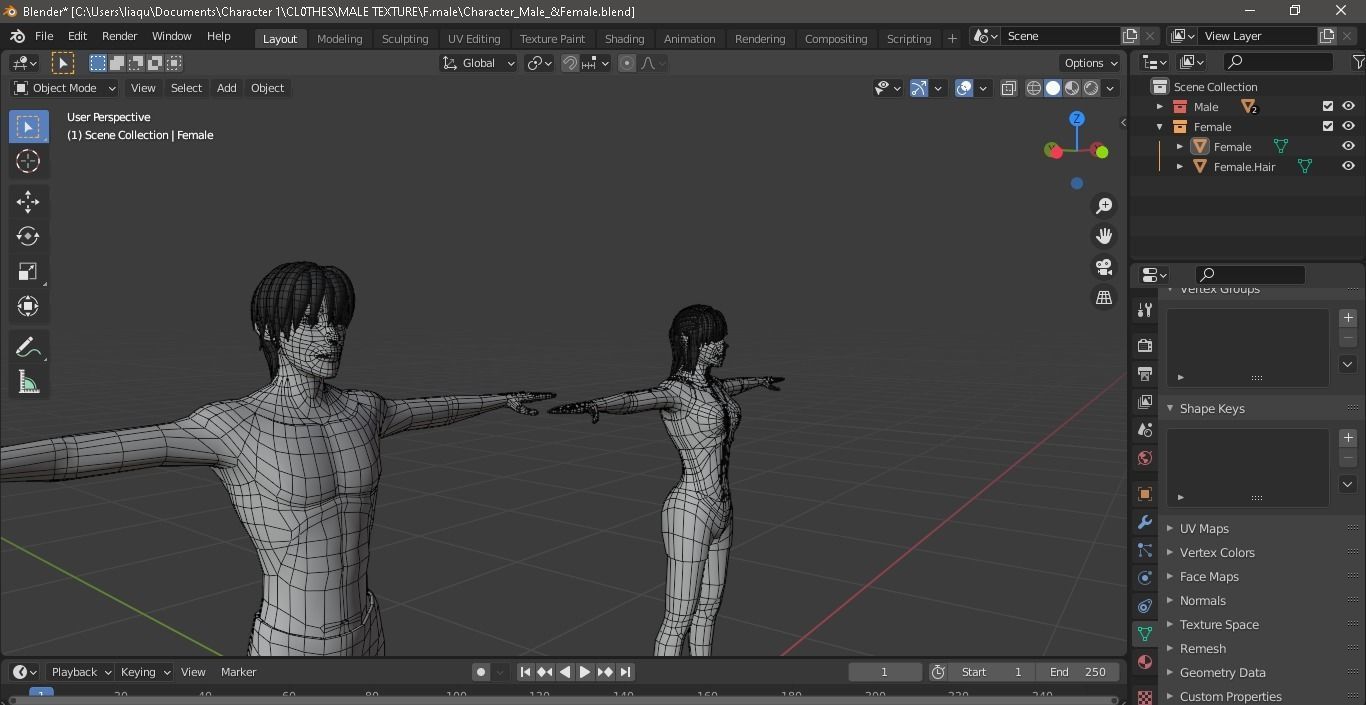Screen dimensions: 1366x705
Task: Open the Options dropdown
Action: tap(1091, 63)
